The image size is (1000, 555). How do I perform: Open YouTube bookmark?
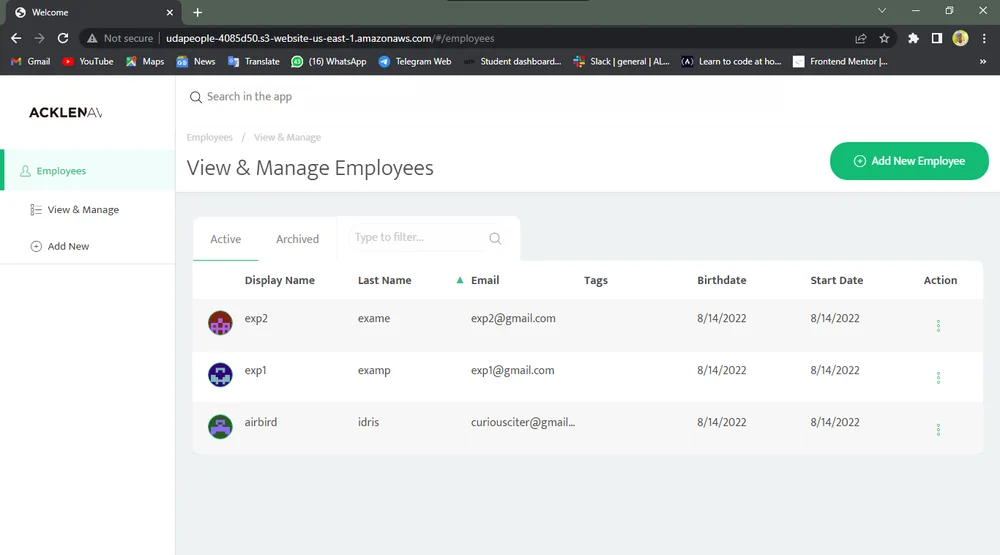pyautogui.click(x=88, y=61)
